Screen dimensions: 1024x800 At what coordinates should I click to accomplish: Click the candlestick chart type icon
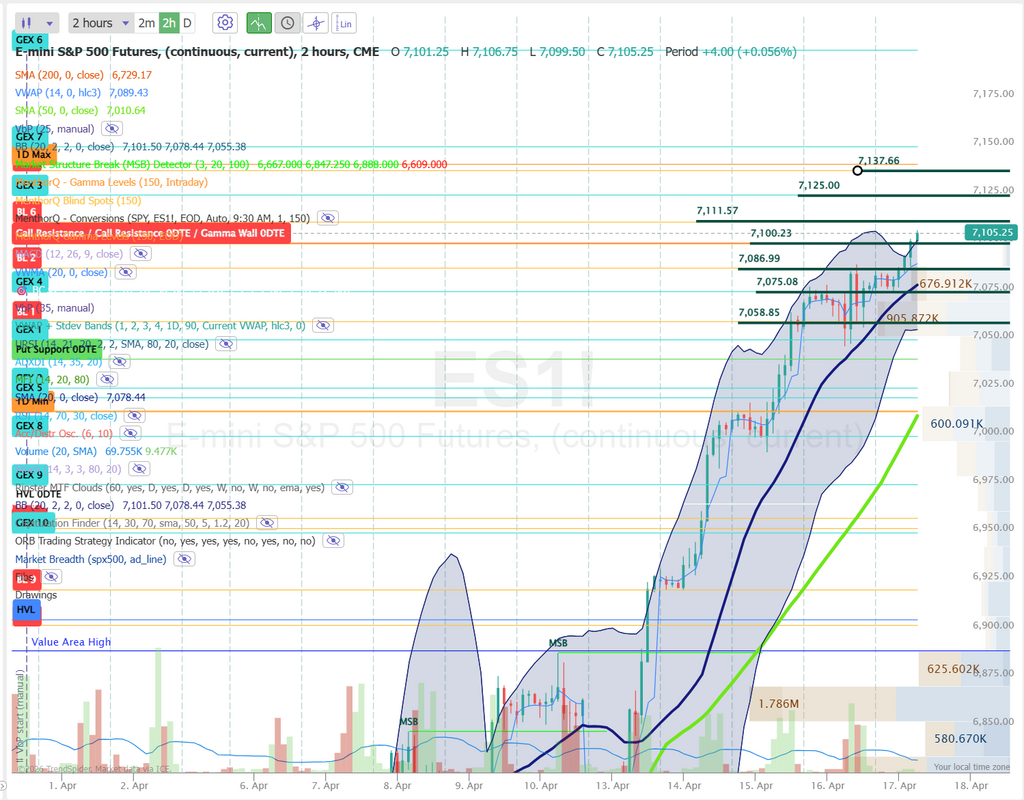pos(28,22)
